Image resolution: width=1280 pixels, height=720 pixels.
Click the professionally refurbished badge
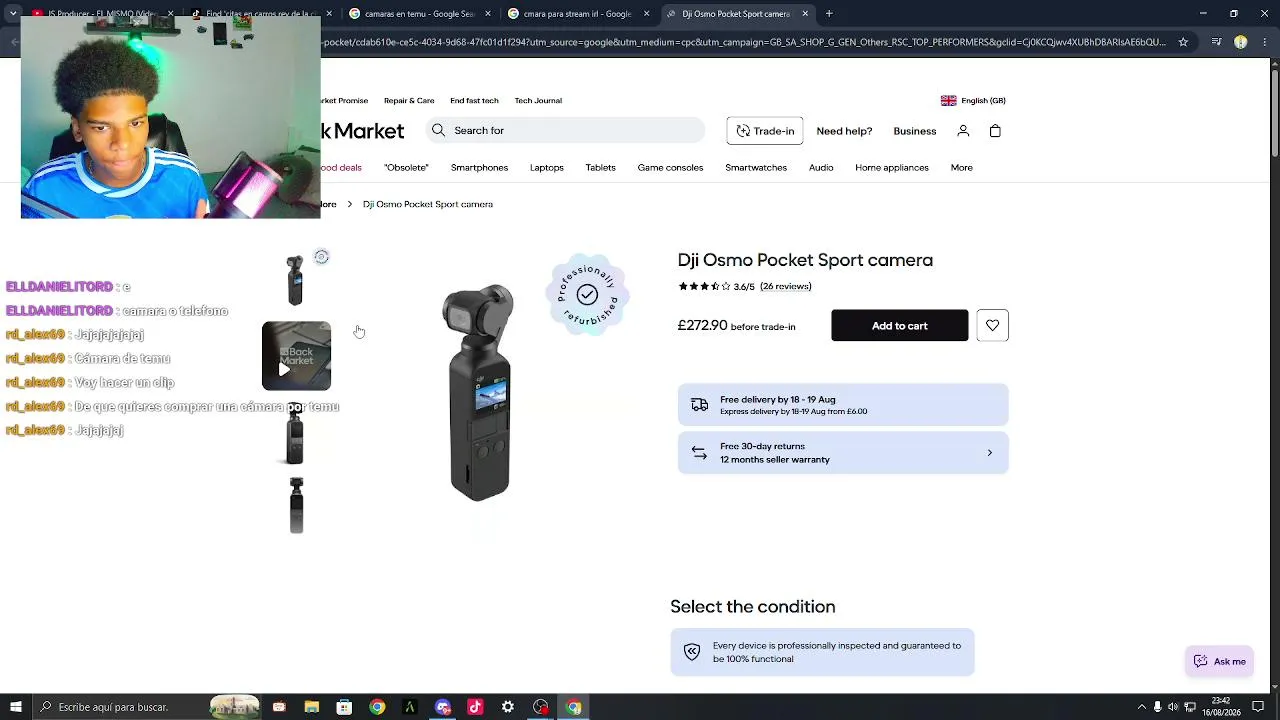(x=587, y=294)
